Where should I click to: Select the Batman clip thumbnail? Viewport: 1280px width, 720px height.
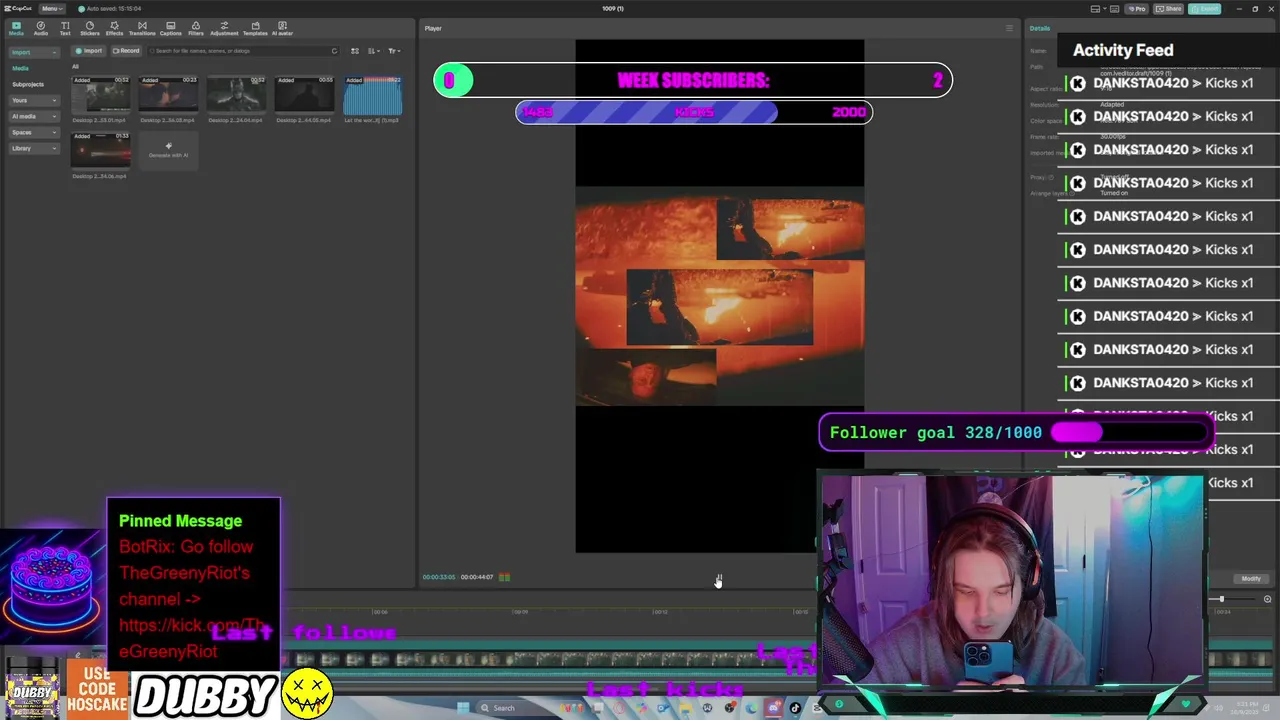pos(237,96)
